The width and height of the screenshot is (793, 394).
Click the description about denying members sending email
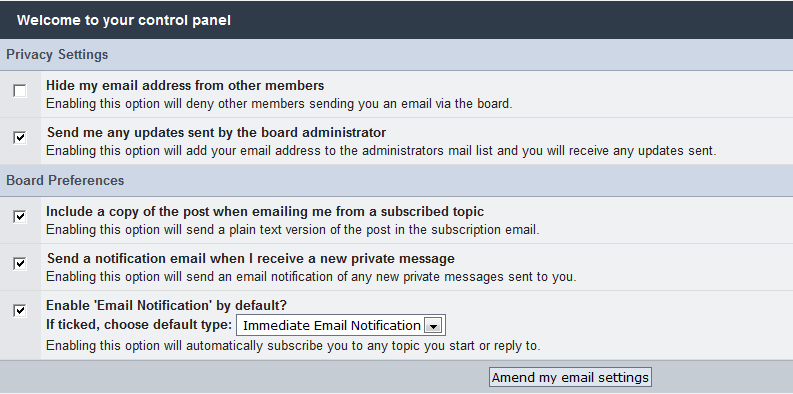pos(279,104)
